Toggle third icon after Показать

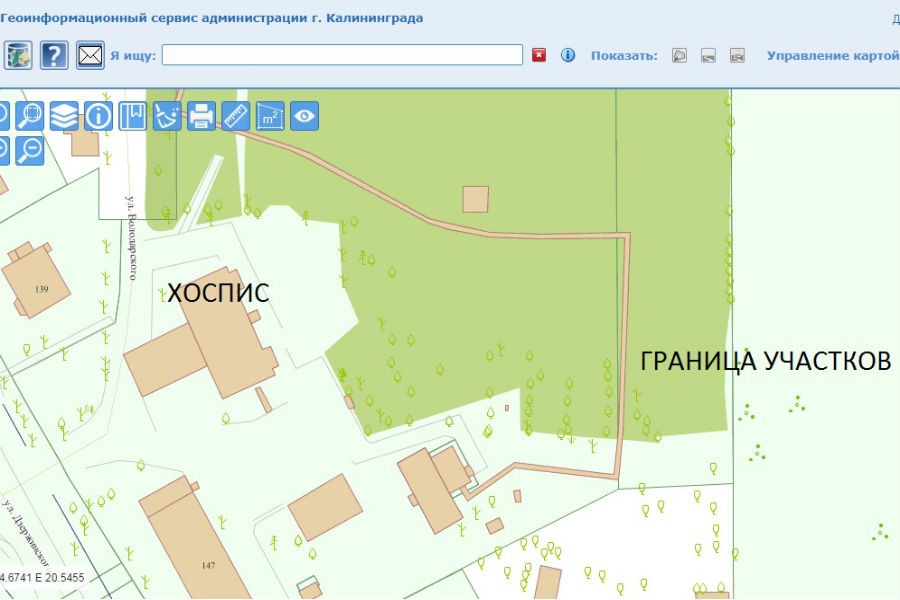tap(737, 55)
